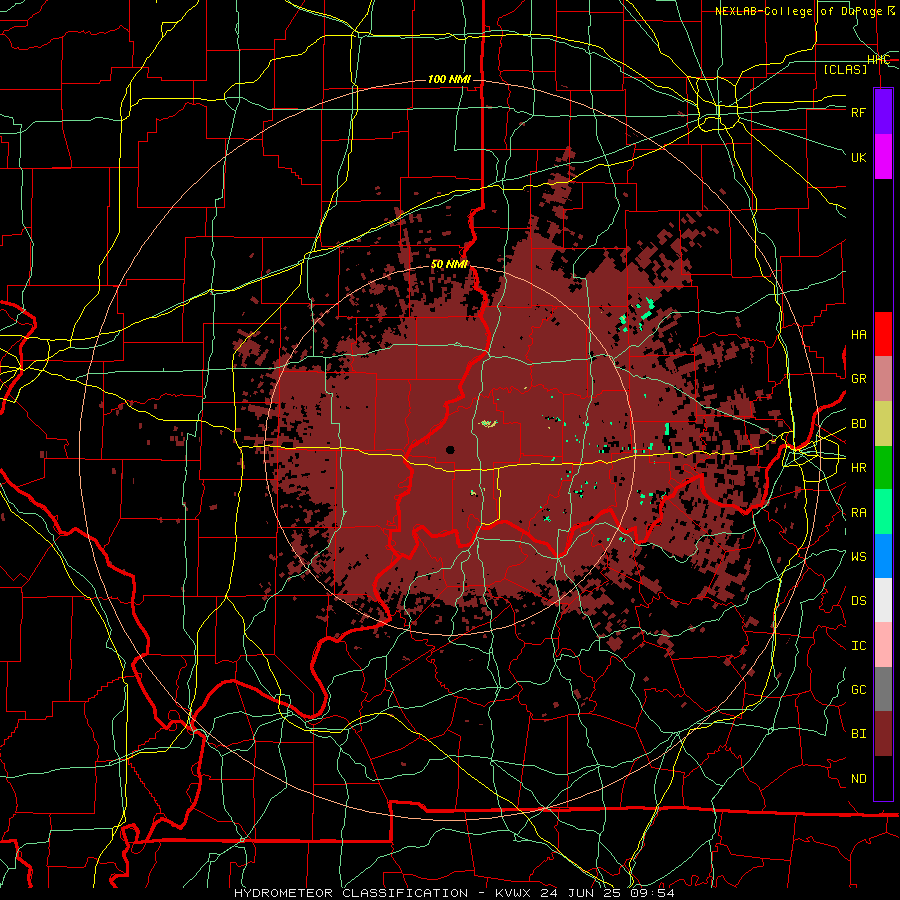Click the DS legend label text
This screenshot has width=900, height=900.
[x=858, y=600]
